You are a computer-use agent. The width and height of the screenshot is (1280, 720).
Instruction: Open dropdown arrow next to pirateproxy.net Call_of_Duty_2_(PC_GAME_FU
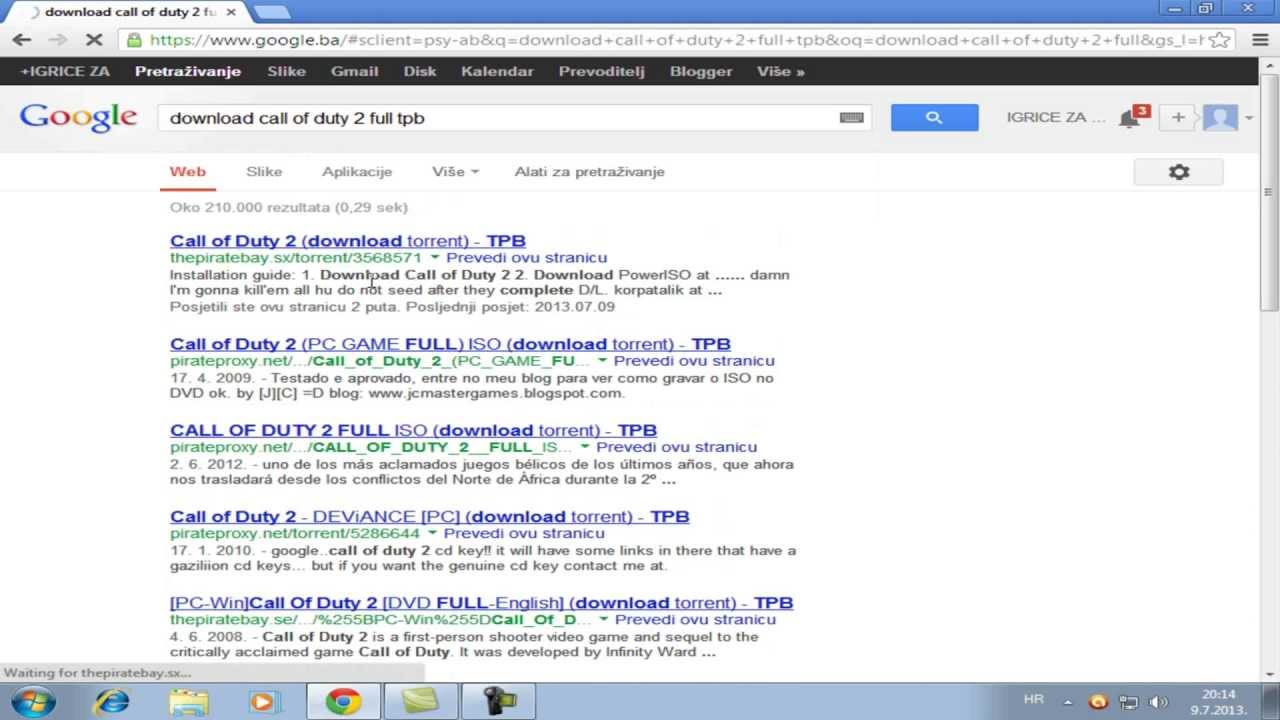pyautogui.click(x=603, y=361)
